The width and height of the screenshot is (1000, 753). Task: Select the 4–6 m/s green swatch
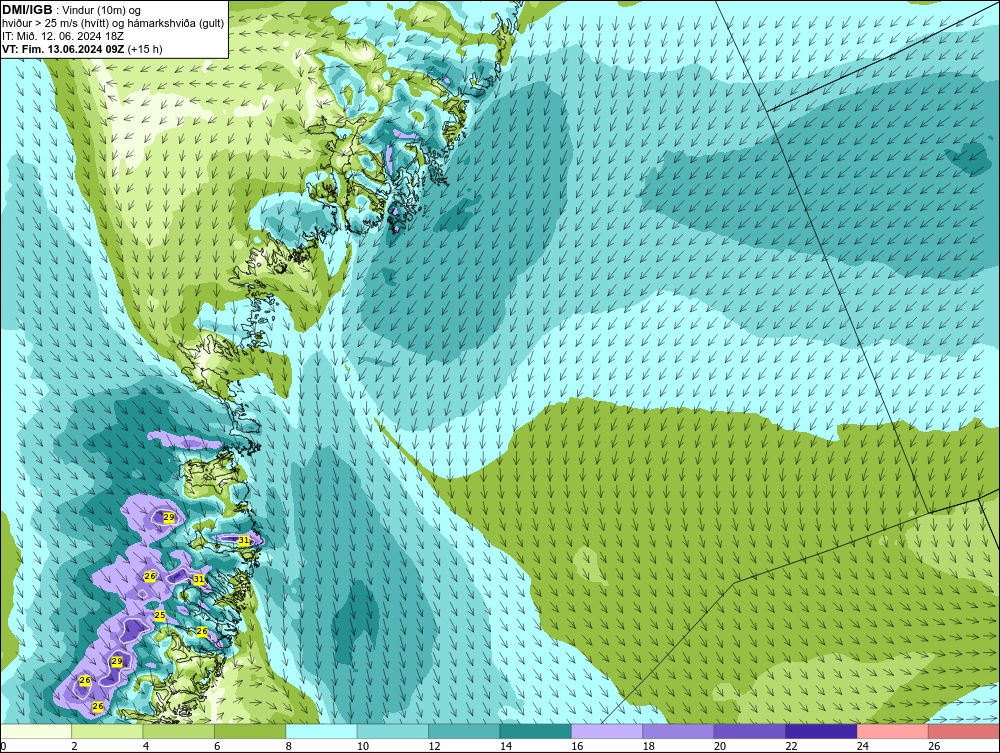(x=179, y=731)
